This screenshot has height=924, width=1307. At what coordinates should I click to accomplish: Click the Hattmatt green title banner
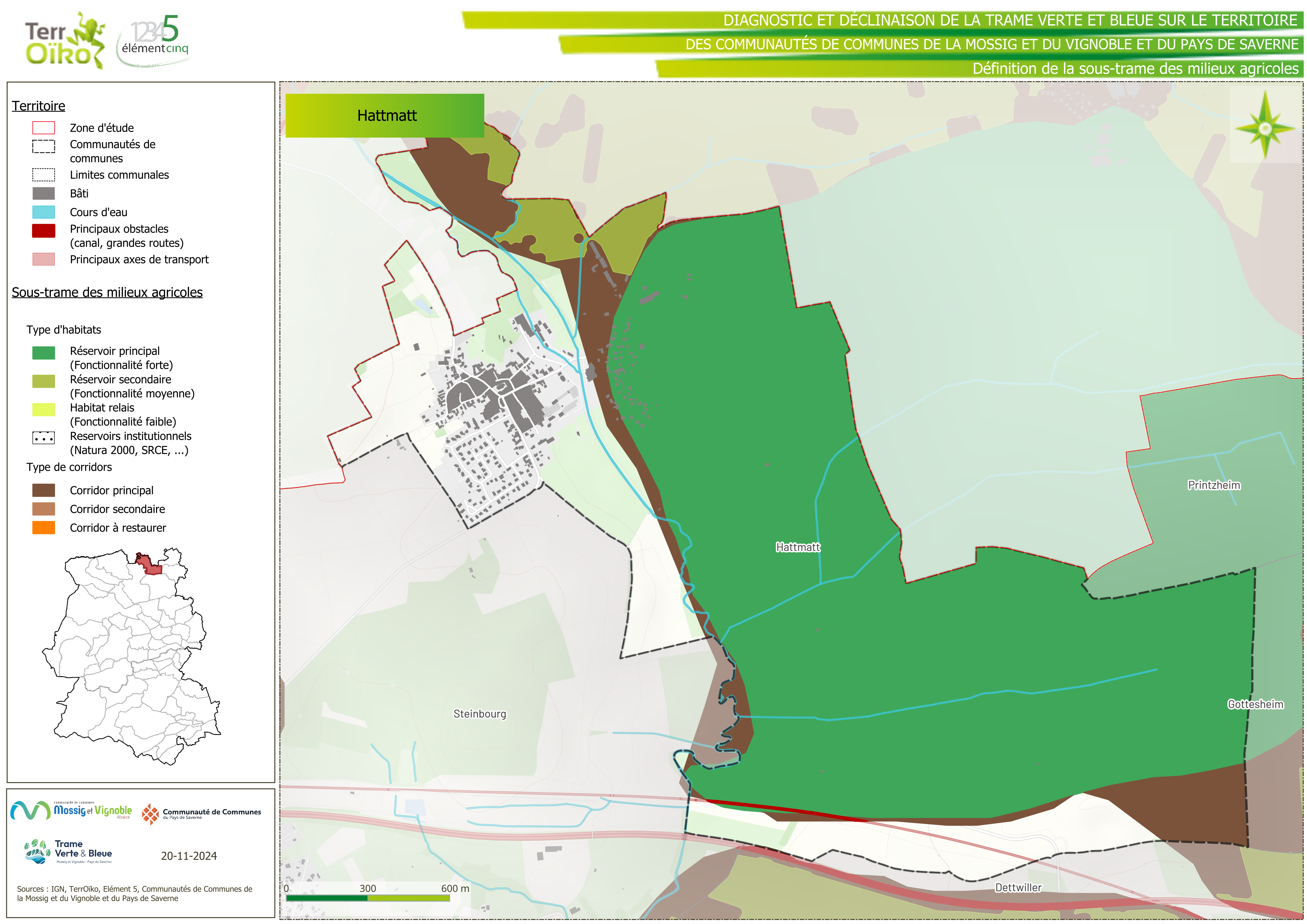385,116
